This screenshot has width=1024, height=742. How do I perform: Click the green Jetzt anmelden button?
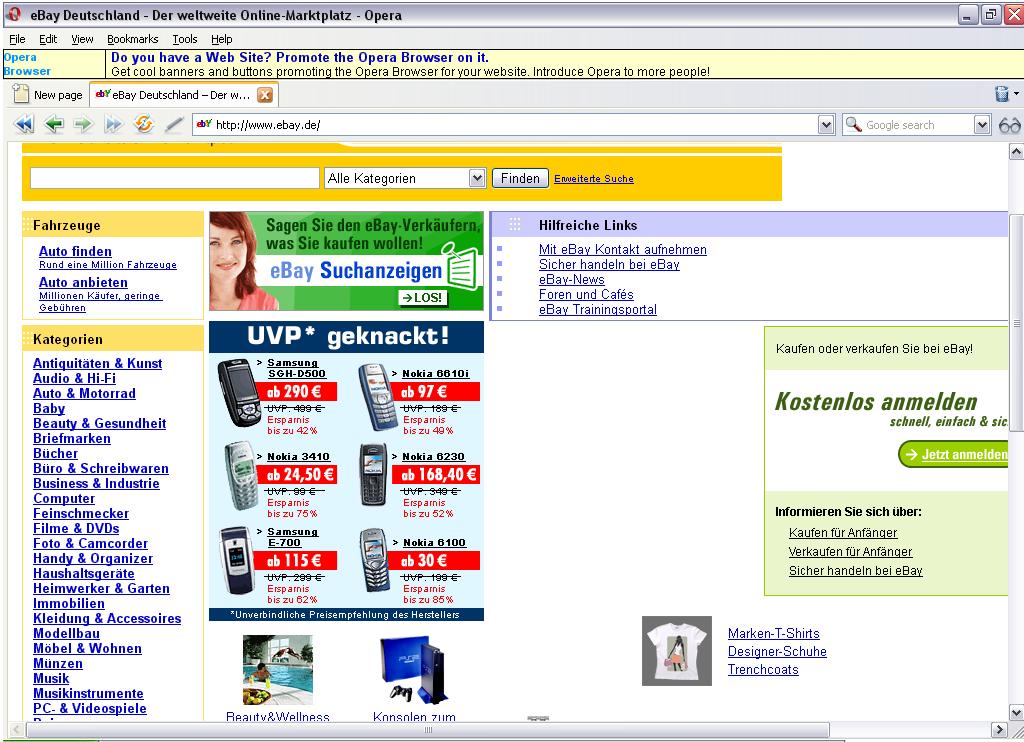(x=953, y=454)
